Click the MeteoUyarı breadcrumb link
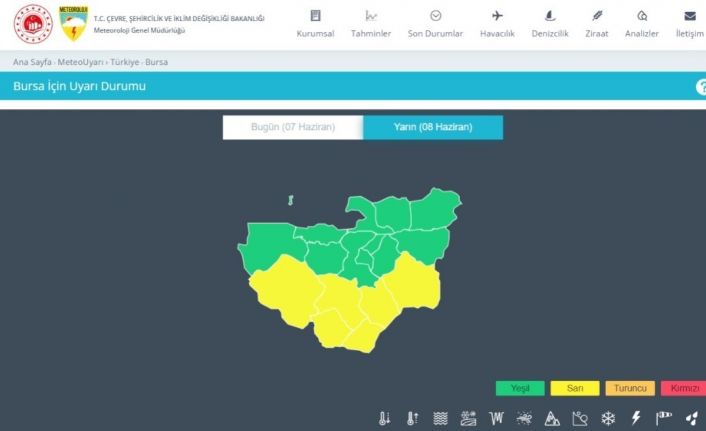Viewport: 706px width, 431px height. coord(83,62)
